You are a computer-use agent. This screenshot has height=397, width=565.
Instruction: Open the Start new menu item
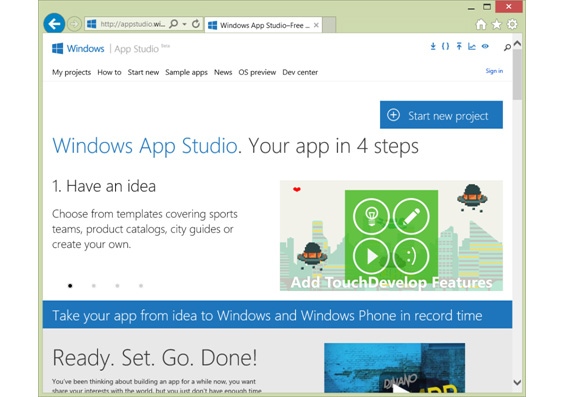(x=143, y=72)
